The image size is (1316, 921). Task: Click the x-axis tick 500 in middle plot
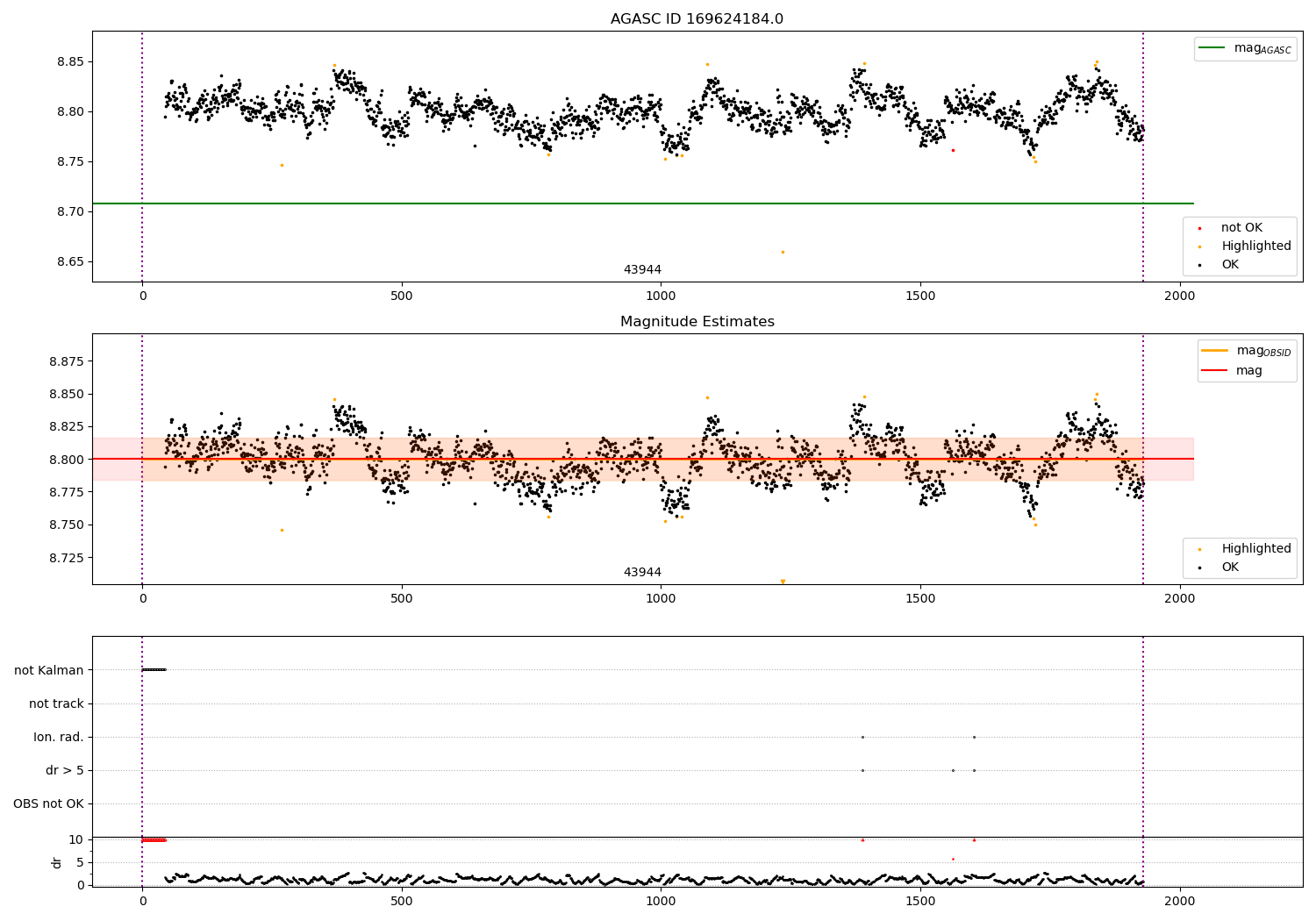[x=401, y=599]
